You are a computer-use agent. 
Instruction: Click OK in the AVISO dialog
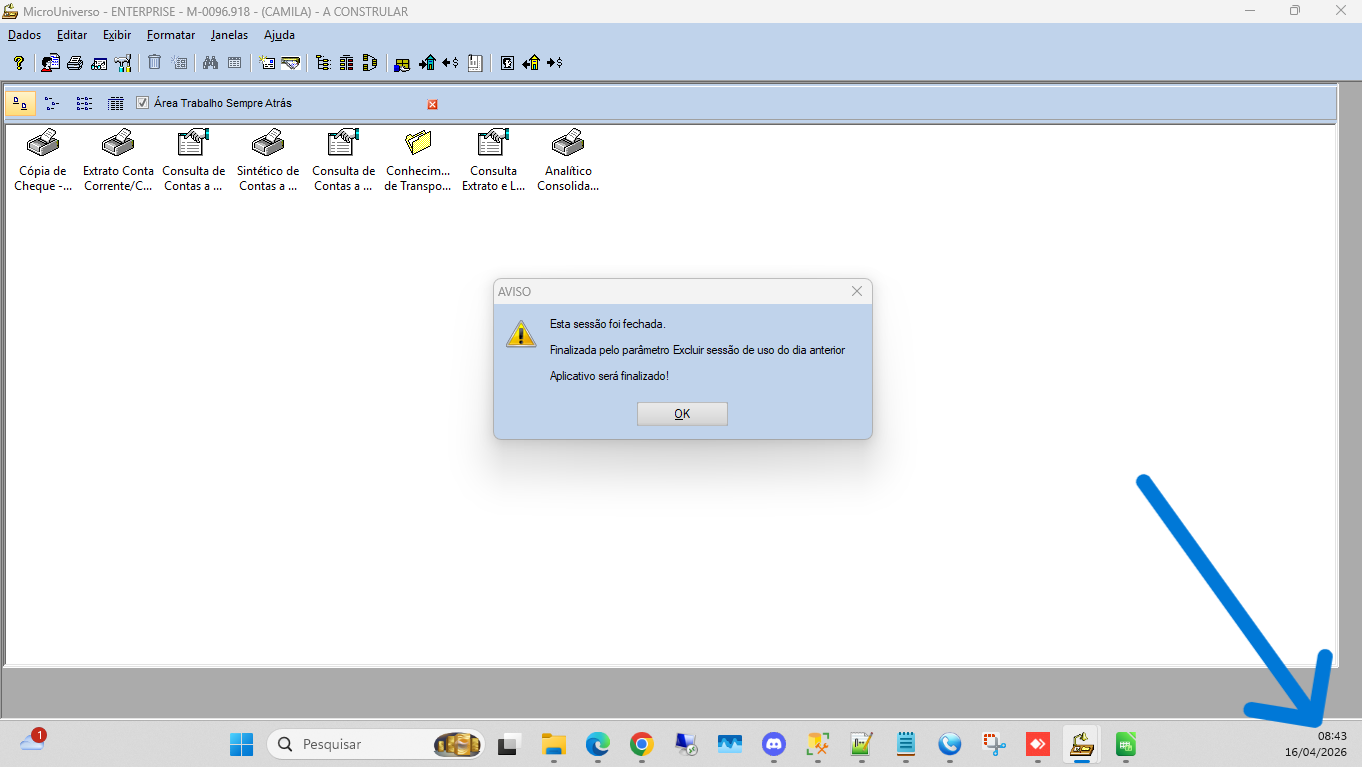(682, 414)
